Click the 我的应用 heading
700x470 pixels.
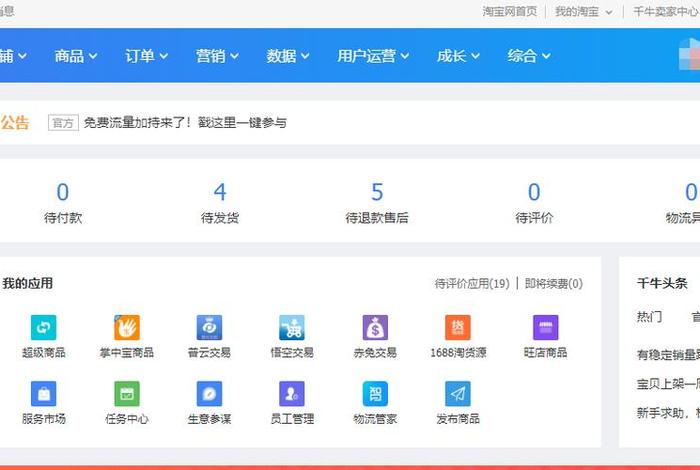(x=28, y=283)
